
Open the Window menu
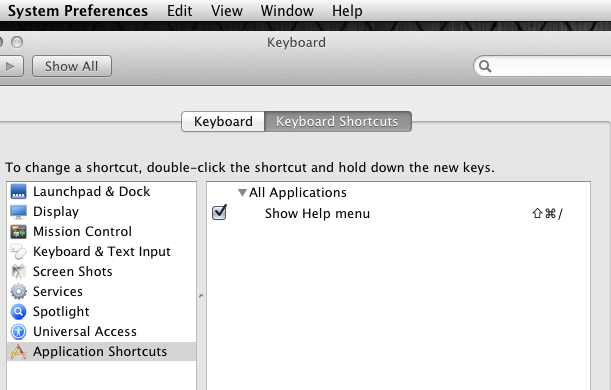coord(287,11)
